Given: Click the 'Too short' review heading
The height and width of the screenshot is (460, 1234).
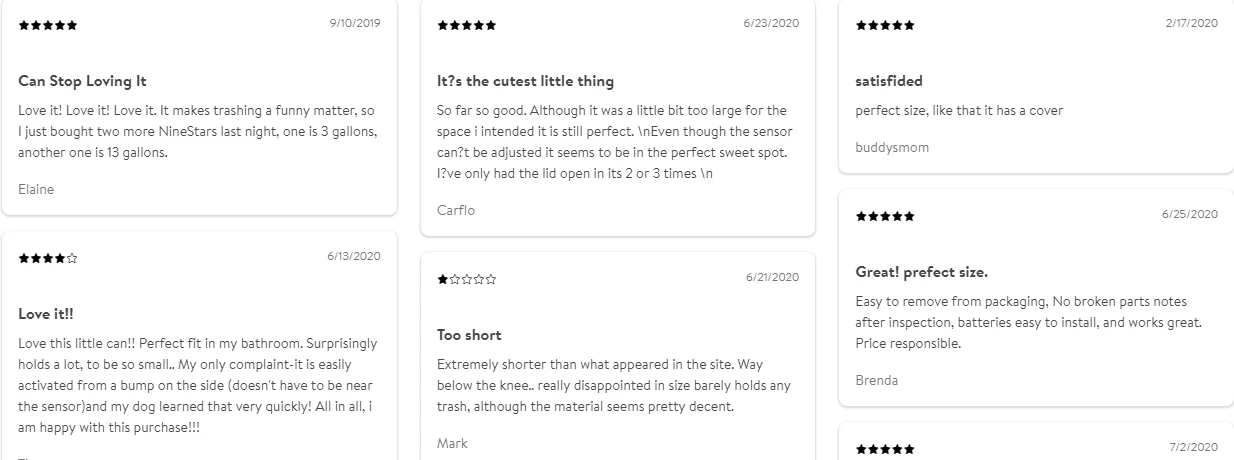Looking at the screenshot, I should point(469,335).
